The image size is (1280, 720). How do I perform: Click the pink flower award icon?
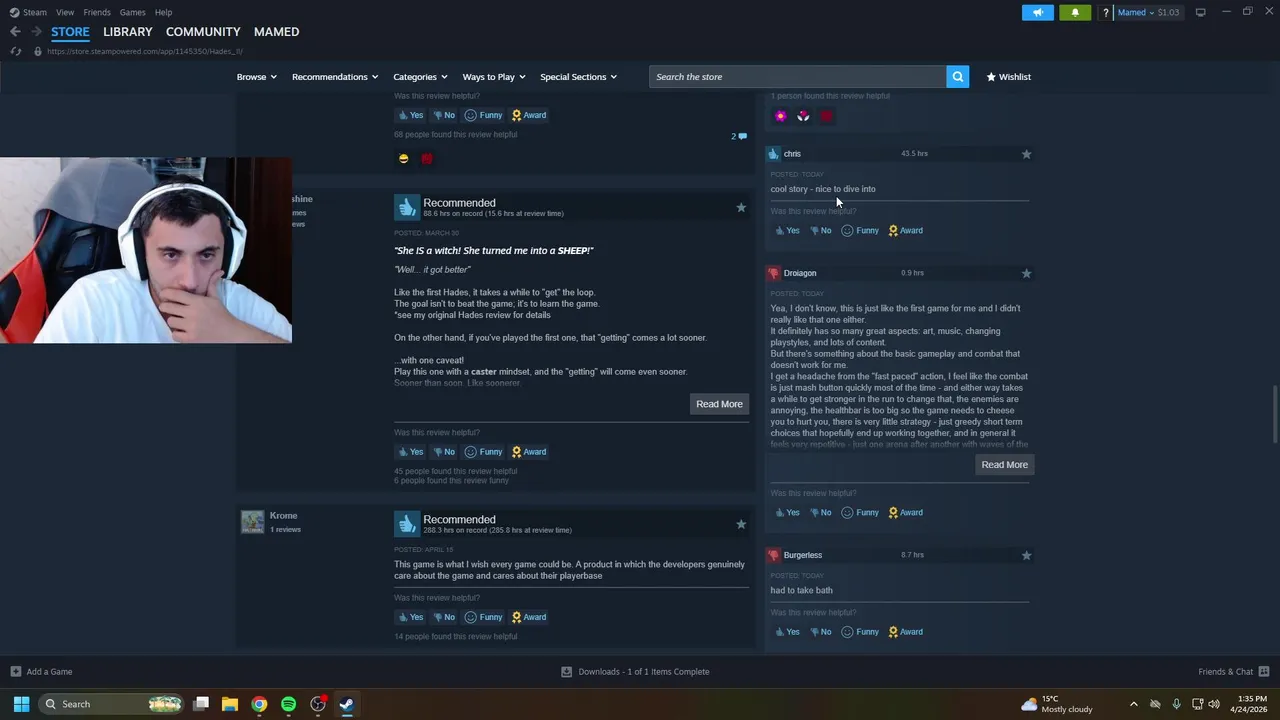click(781, 116)
